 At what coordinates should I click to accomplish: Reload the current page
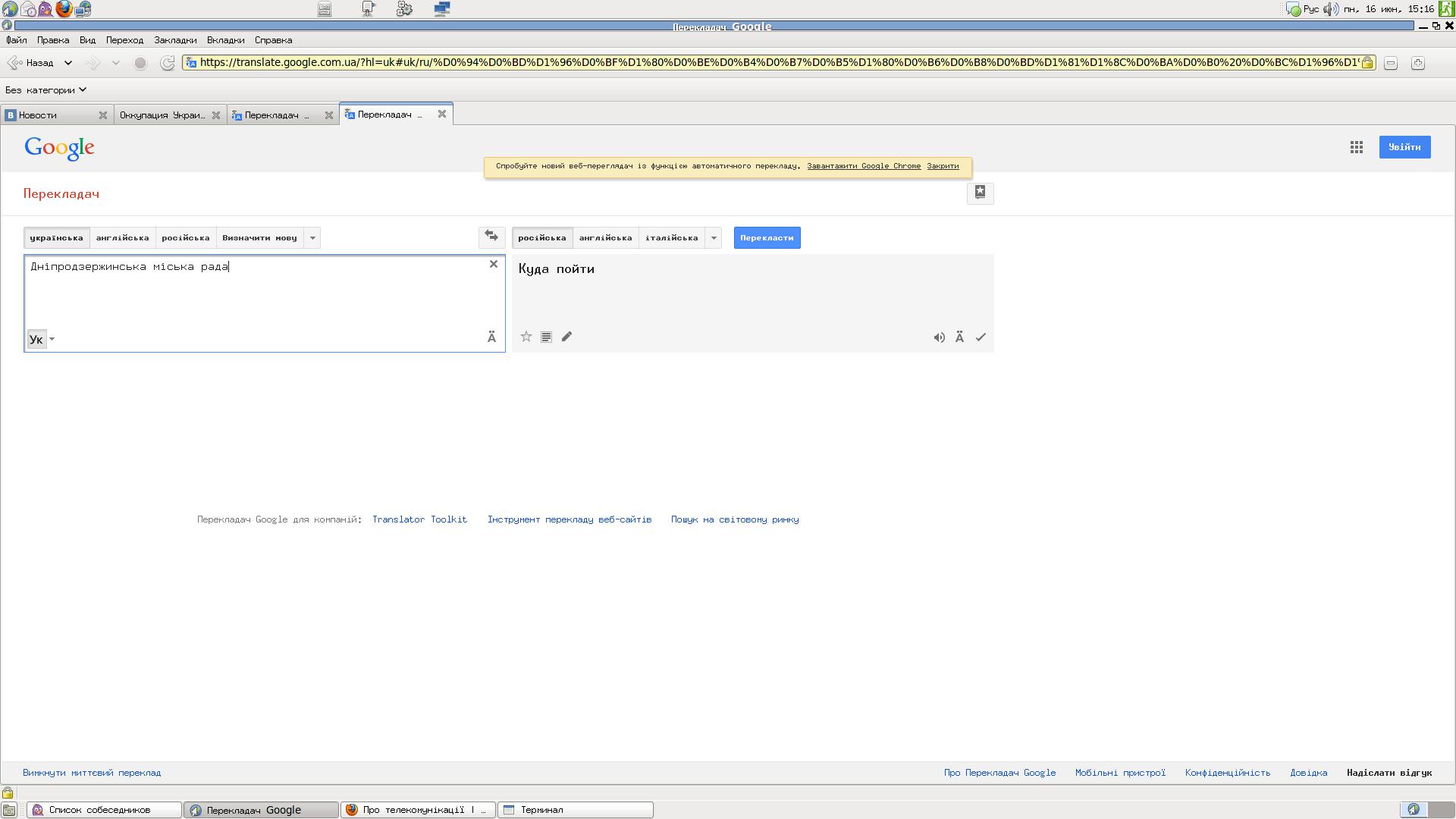click(x=168, y=63)
